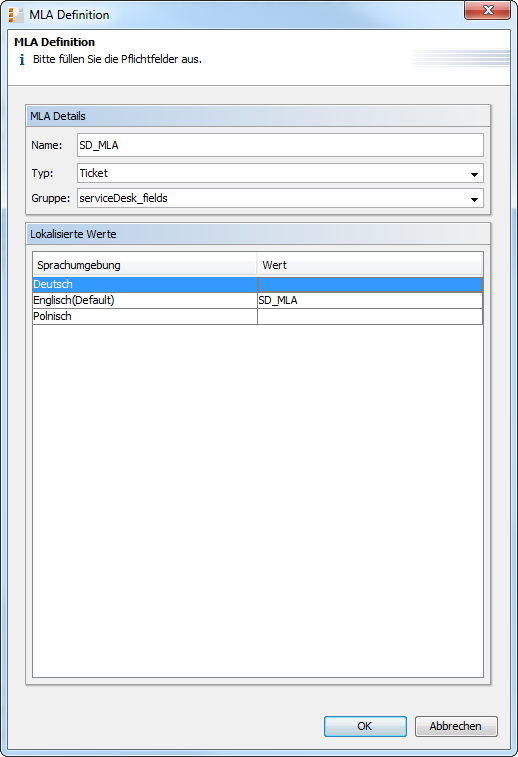Select the Polnisch language row

click(257, 316)
